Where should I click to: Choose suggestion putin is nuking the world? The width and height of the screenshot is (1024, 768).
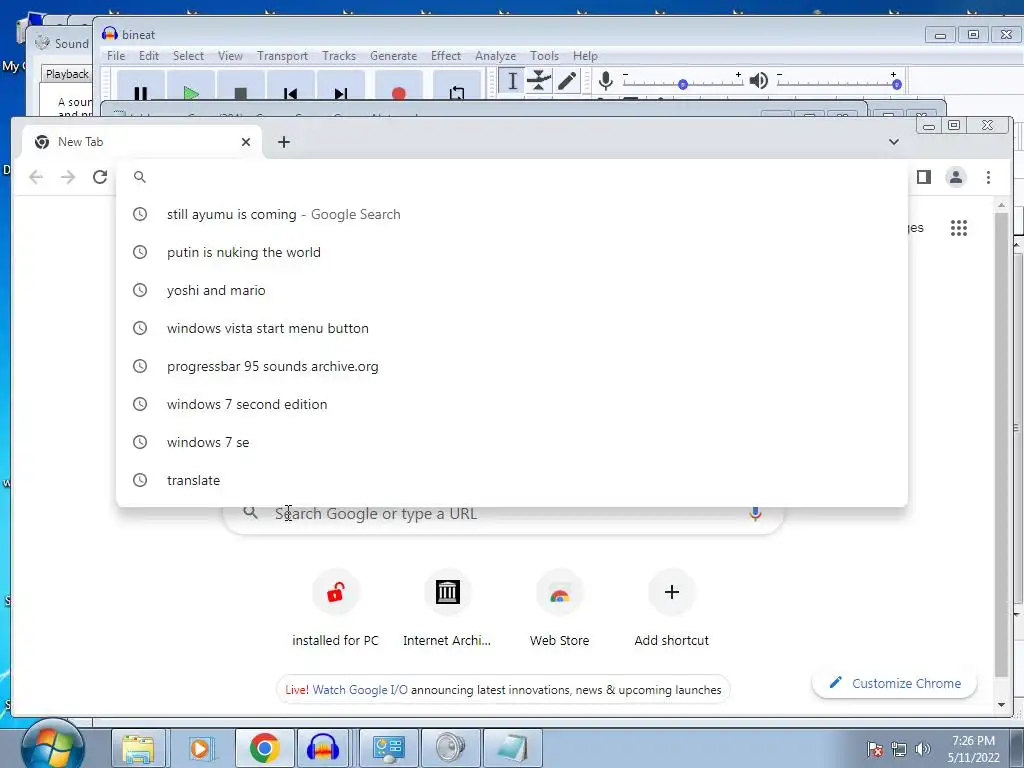tap(511, 252)
